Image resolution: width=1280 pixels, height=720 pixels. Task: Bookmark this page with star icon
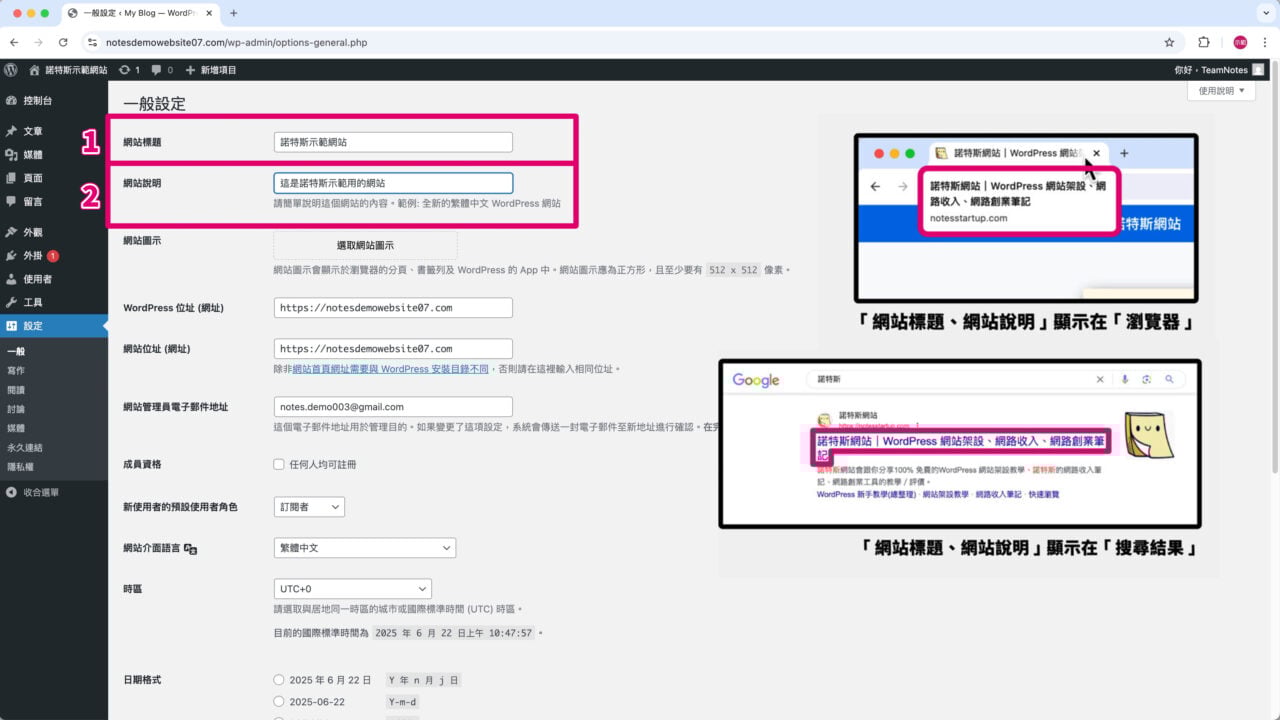pyautogui.click(x=1169, y=43)
